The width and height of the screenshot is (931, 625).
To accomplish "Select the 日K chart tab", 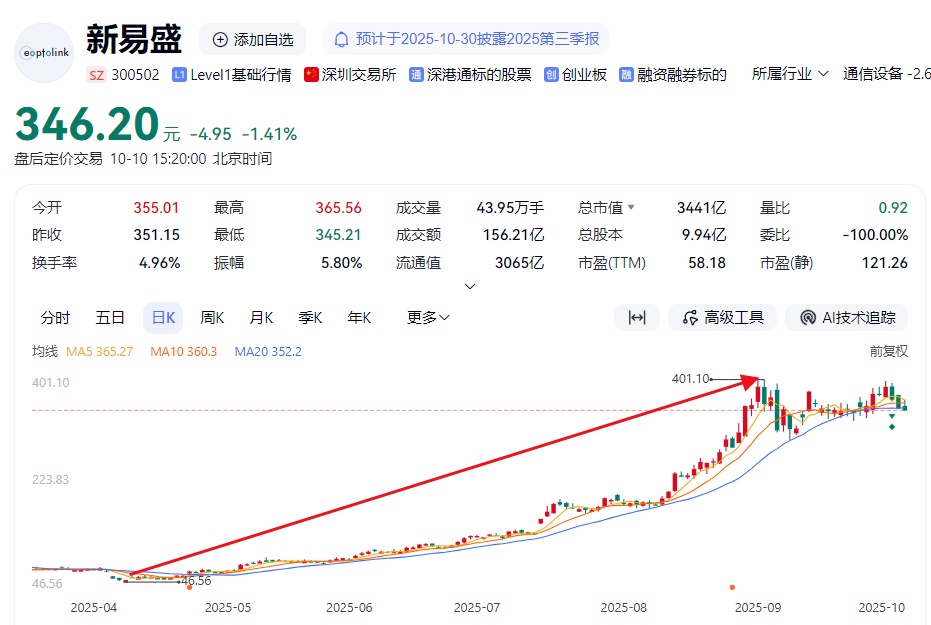I will click(163, 318).
